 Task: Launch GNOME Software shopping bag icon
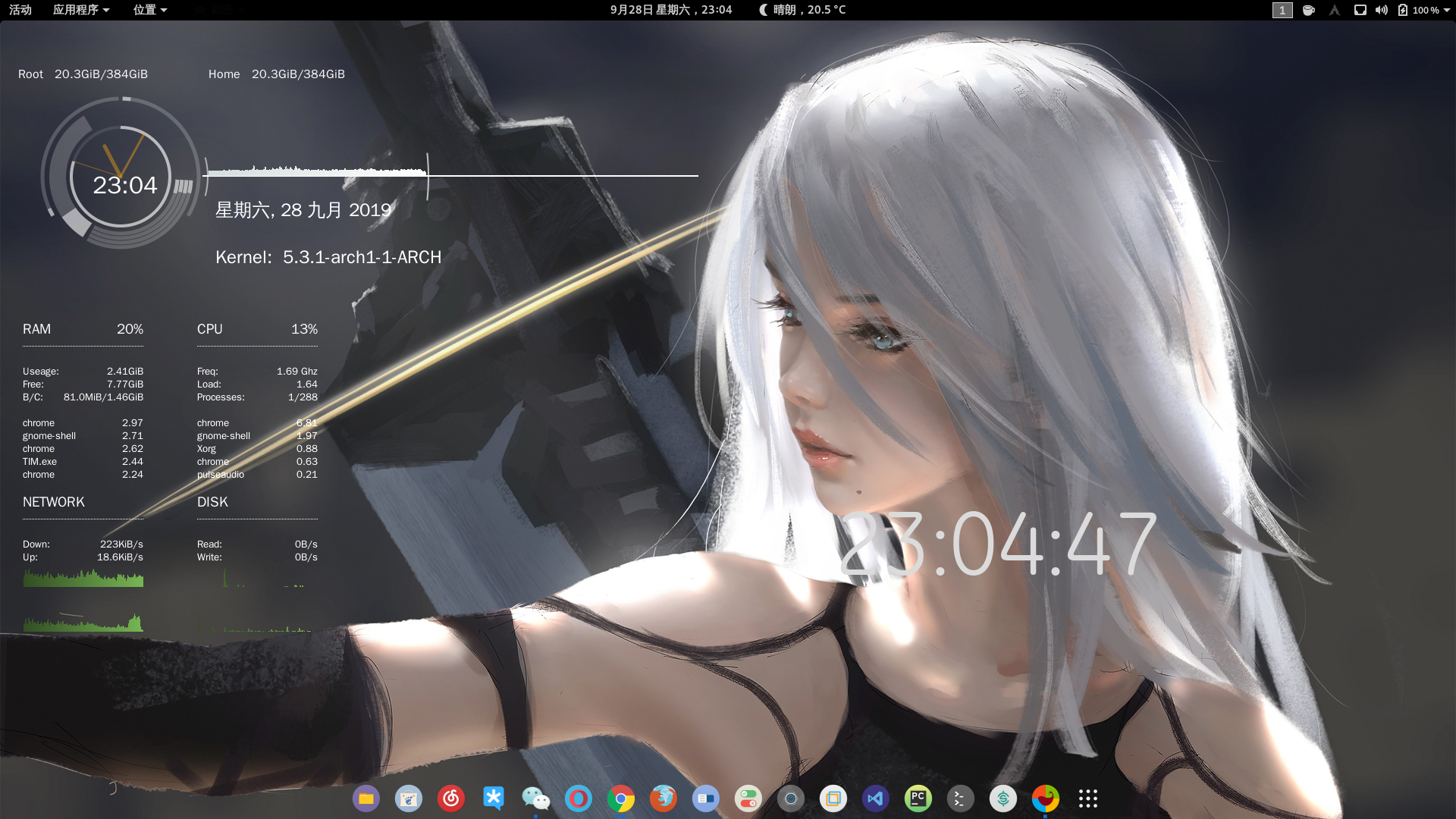(409, 799)
